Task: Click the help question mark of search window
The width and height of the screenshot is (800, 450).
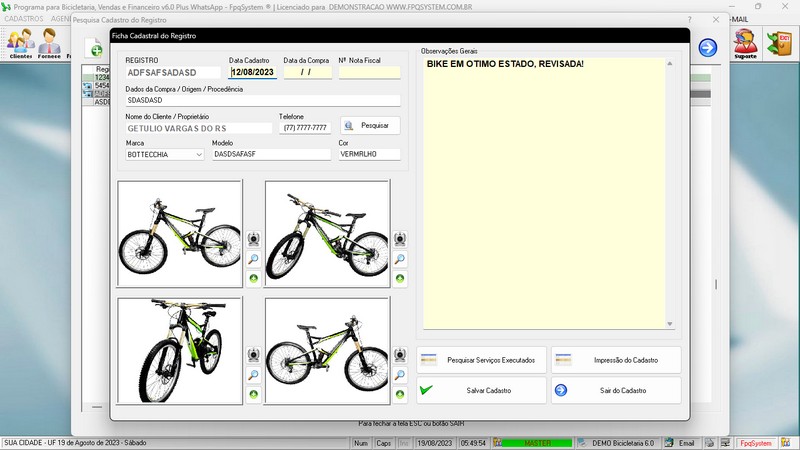Action: pos(689,19)
